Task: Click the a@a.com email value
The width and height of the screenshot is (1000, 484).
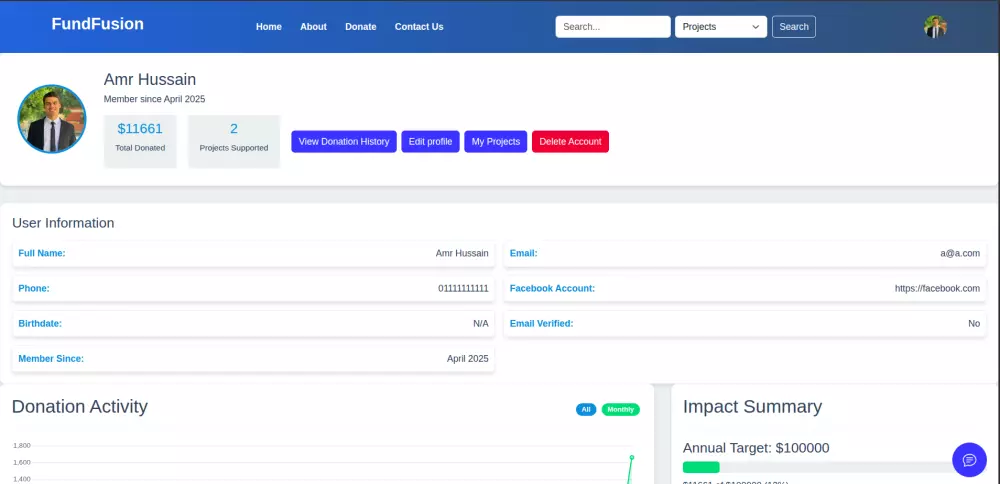Action: 960,253
